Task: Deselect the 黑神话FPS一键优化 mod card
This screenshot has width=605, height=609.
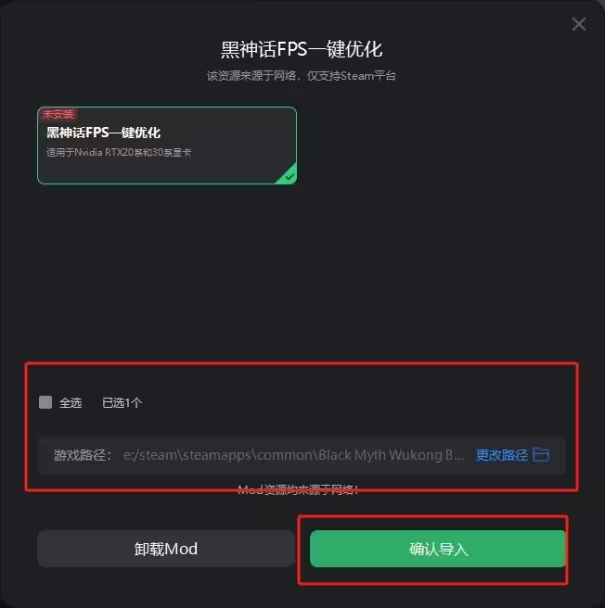Action: [x=167, y=145]
